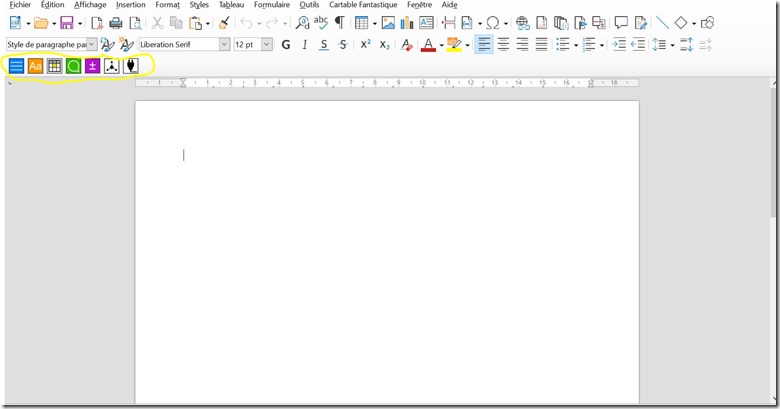
Task: Open Find and Replace
Action: 302,23
